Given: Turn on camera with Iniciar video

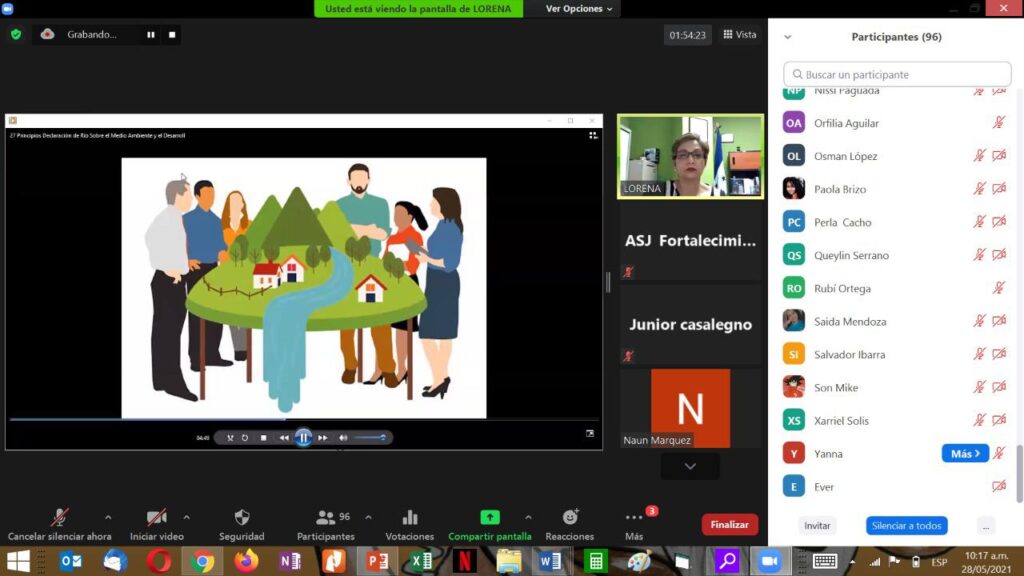Looking at the screenshot, I should [x=157, y=518].
